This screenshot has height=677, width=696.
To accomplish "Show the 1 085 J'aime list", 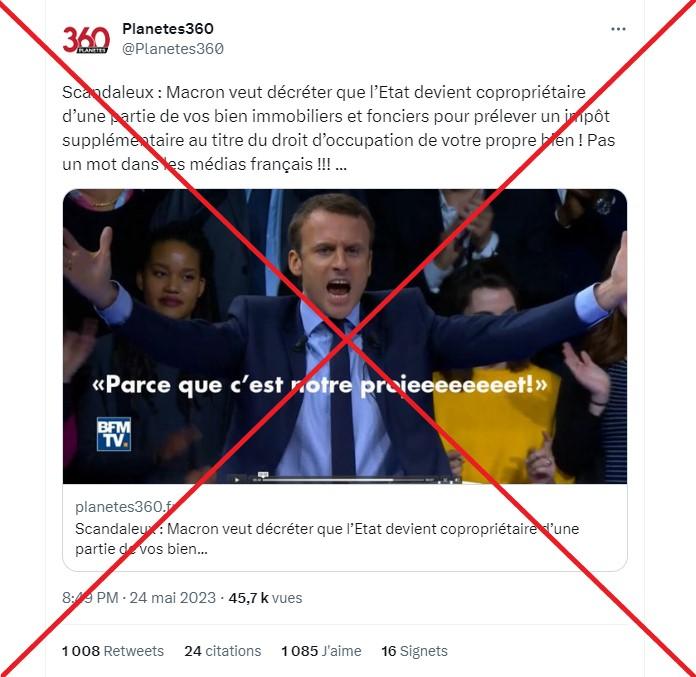I will coord(321,651).
